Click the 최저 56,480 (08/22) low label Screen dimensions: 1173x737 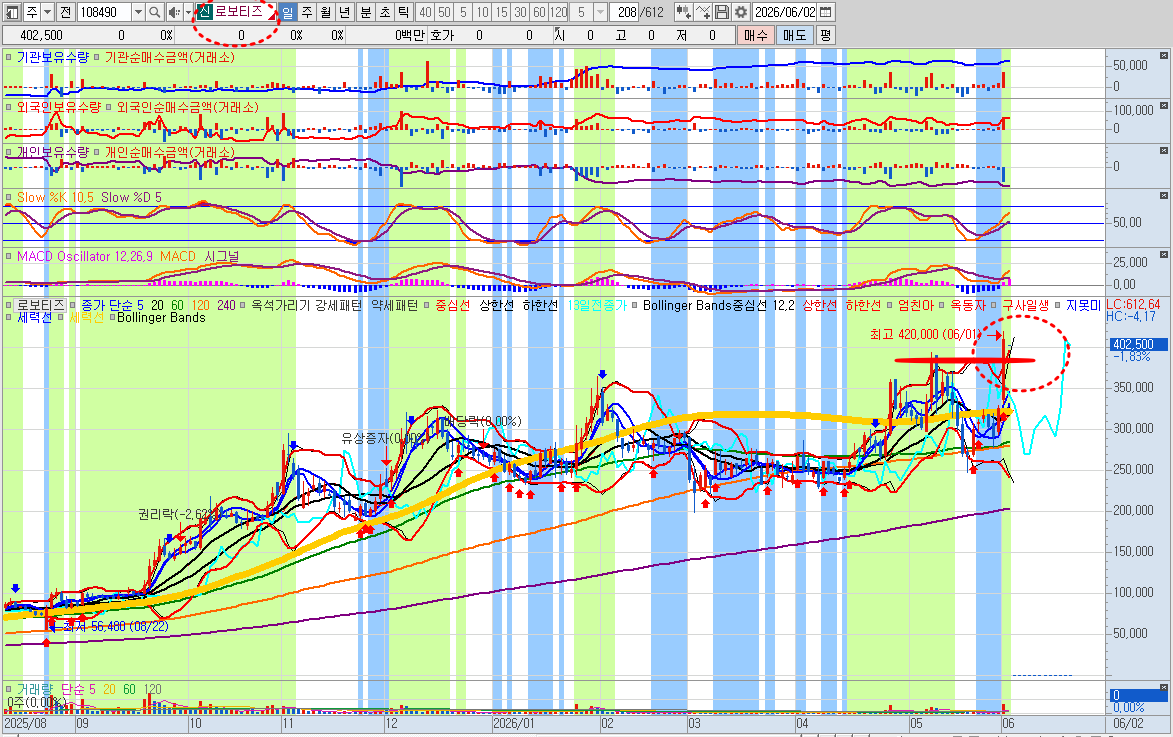coord(116,626)
